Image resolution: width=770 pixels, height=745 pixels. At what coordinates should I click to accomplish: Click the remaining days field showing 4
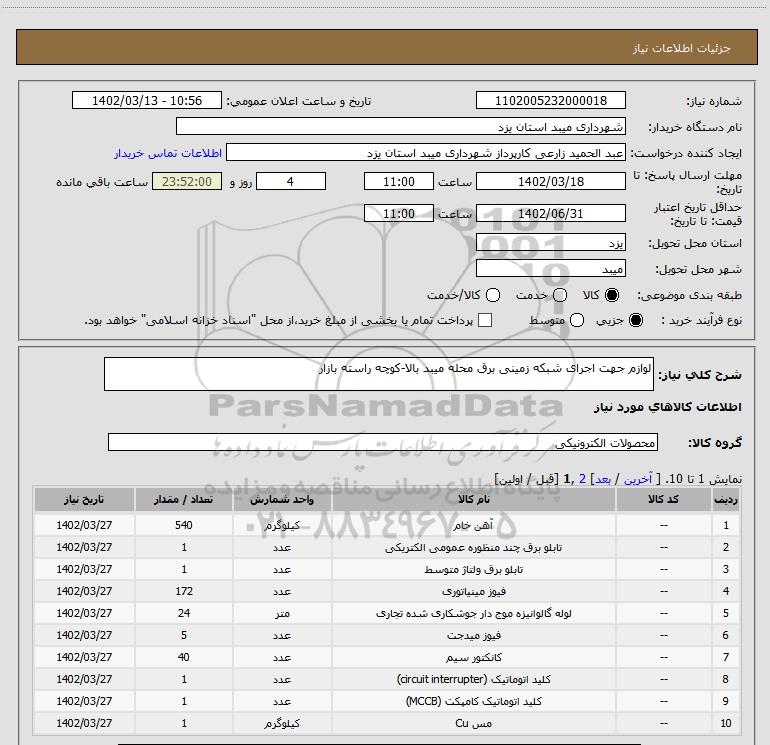click(291, 181)
